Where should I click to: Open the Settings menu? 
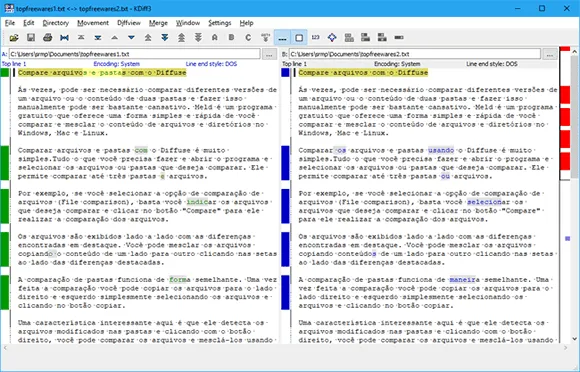click(219, 23)
